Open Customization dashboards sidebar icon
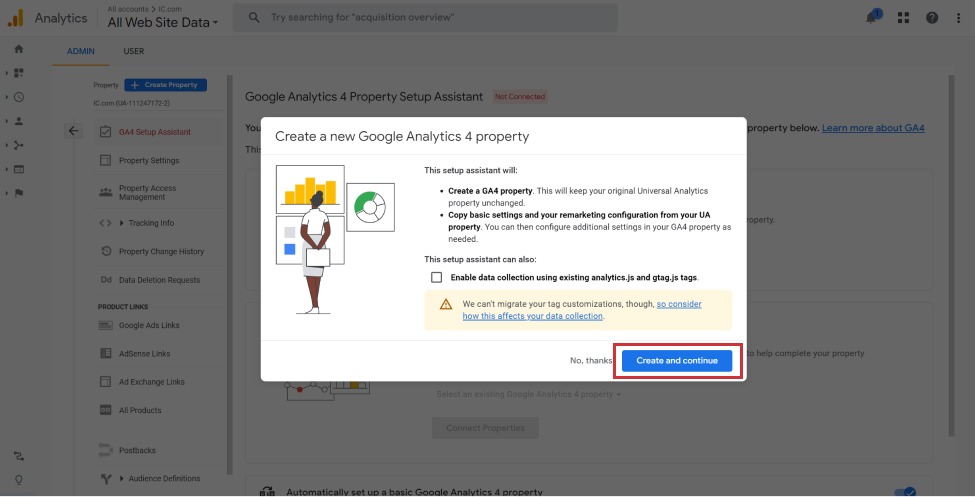The image size is (975, 497). pos(19,73)
